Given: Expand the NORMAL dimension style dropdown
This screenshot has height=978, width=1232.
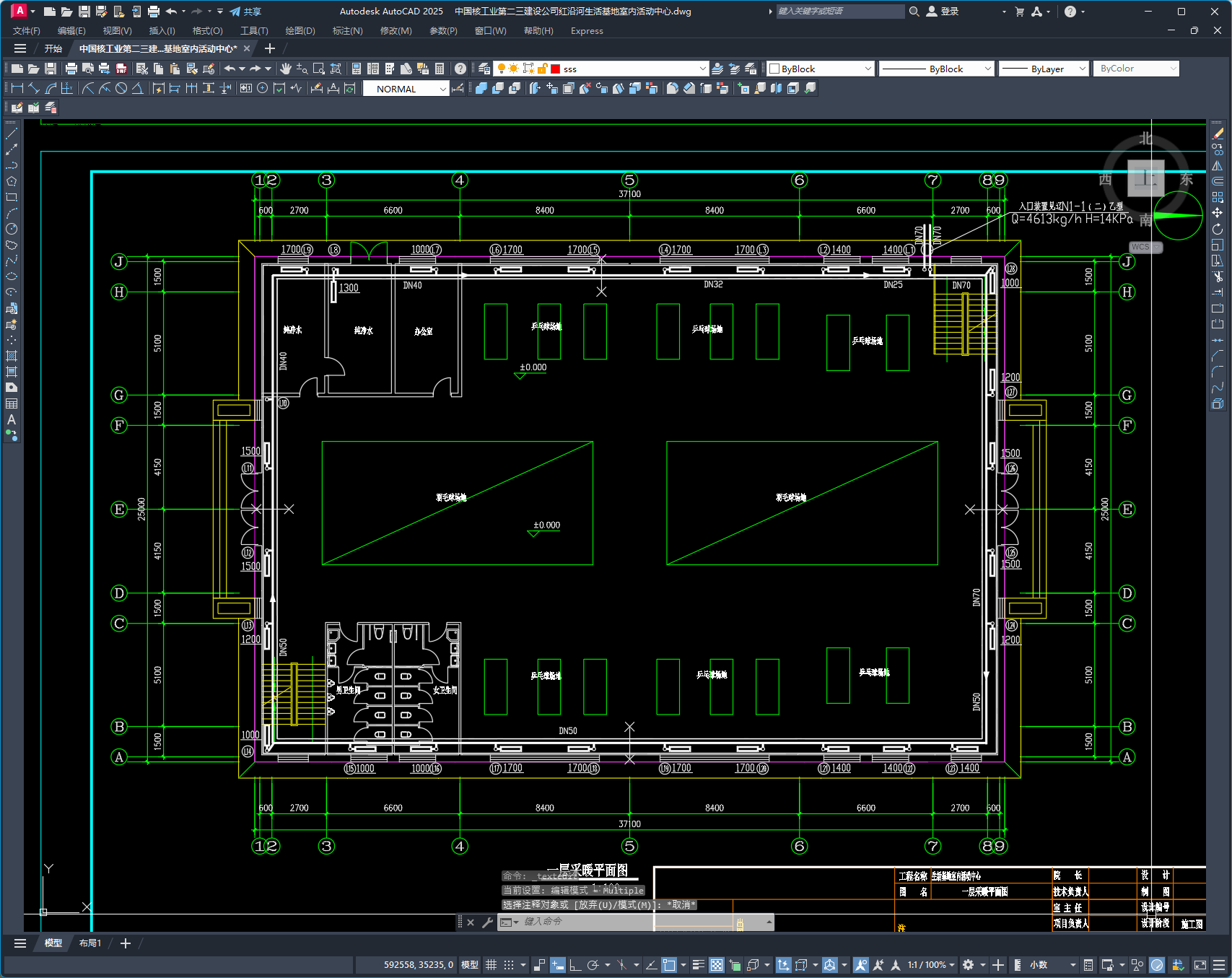Looking at the screenshot, I should [406, 89].
